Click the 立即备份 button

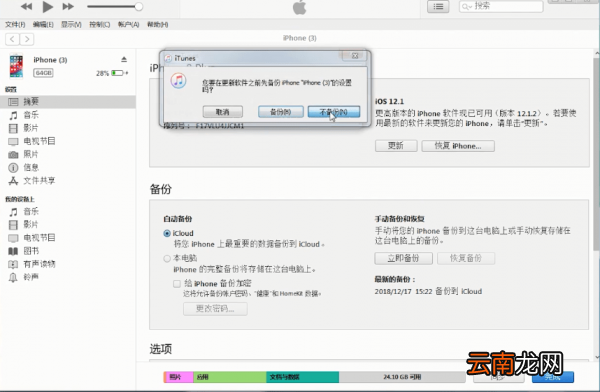click(x=403, y=258)
